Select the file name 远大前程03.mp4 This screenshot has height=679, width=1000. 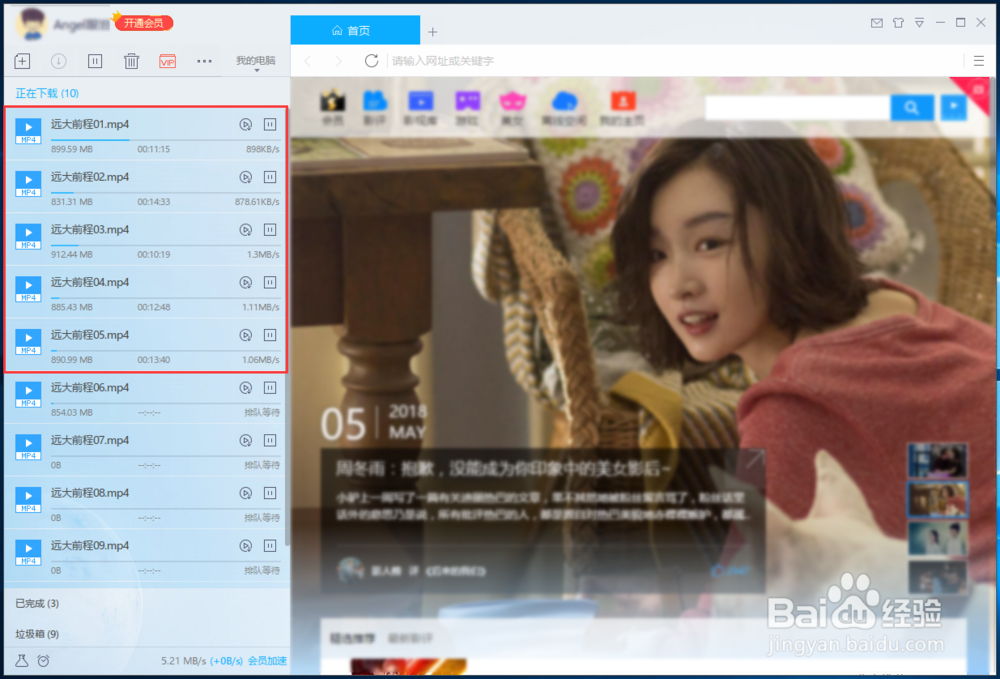pyautogui.click(x=90, y=230)
